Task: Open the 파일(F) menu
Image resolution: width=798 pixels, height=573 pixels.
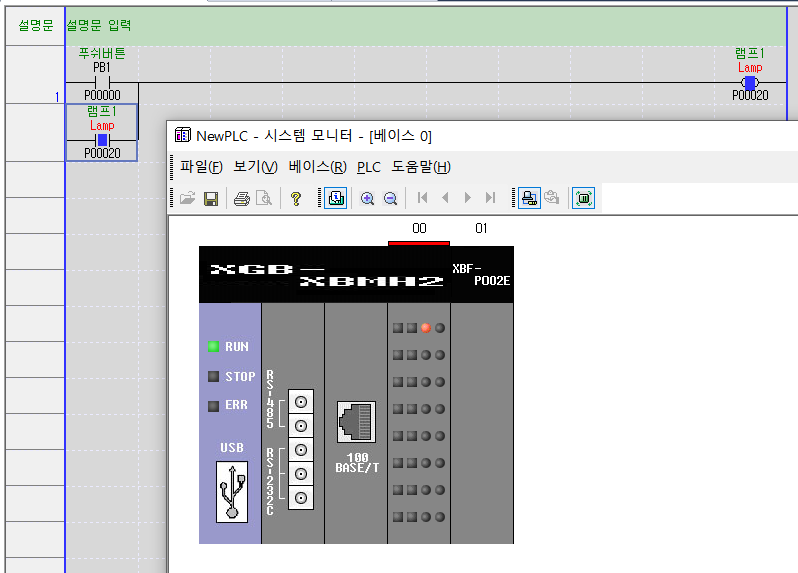Action: [x=201, y=167]
